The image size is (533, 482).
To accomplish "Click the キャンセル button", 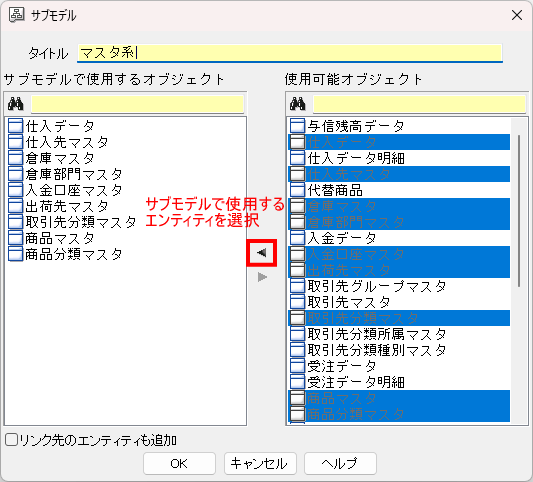I will pyautogui.click(x=260, y=463).
